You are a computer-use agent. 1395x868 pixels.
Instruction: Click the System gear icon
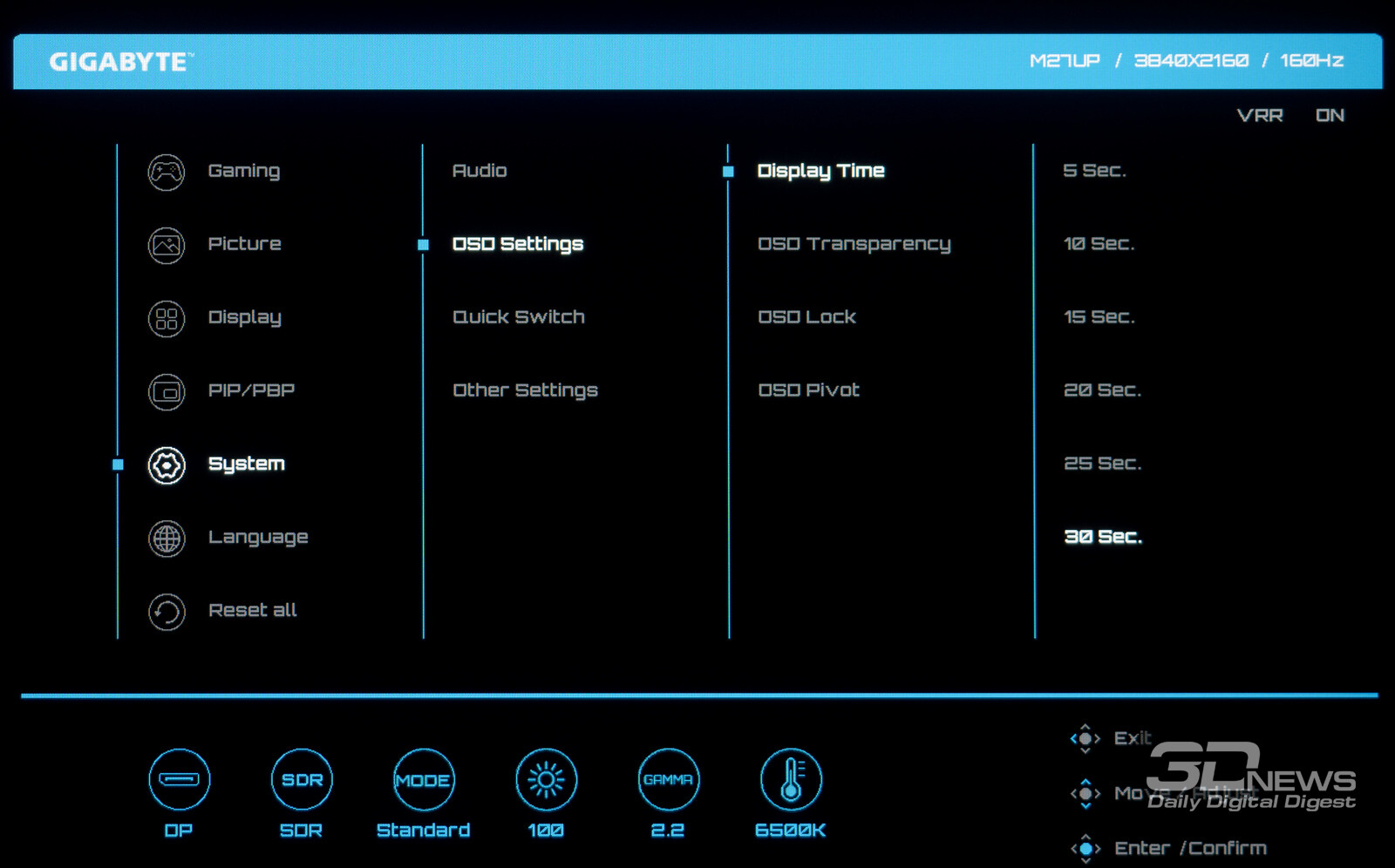point(166,465)
